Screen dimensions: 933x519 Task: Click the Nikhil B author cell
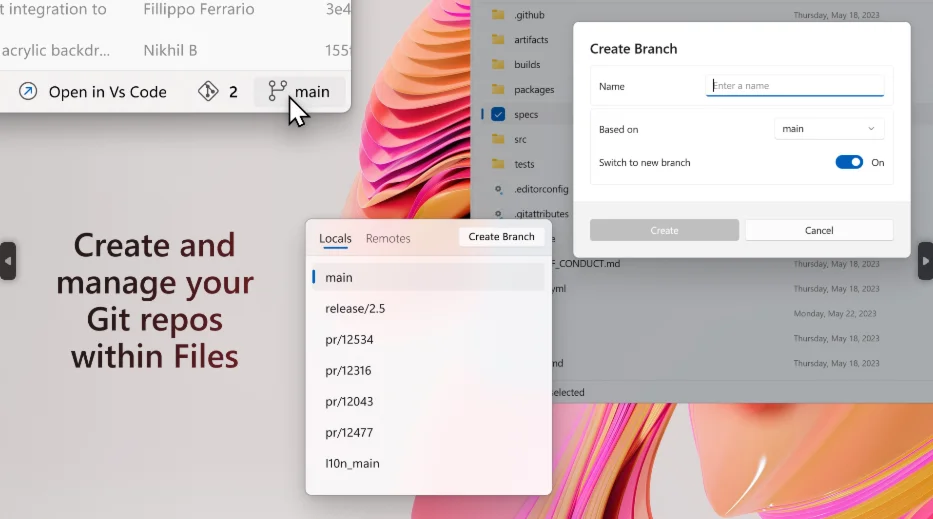click(170, 51)
